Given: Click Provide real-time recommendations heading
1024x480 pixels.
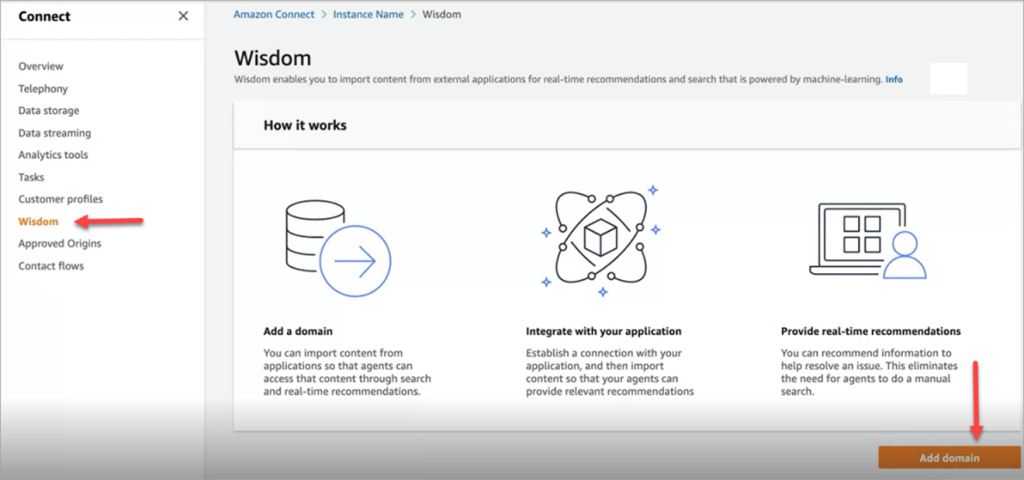Looking at the screenshot, I should (x=871, y=331).
